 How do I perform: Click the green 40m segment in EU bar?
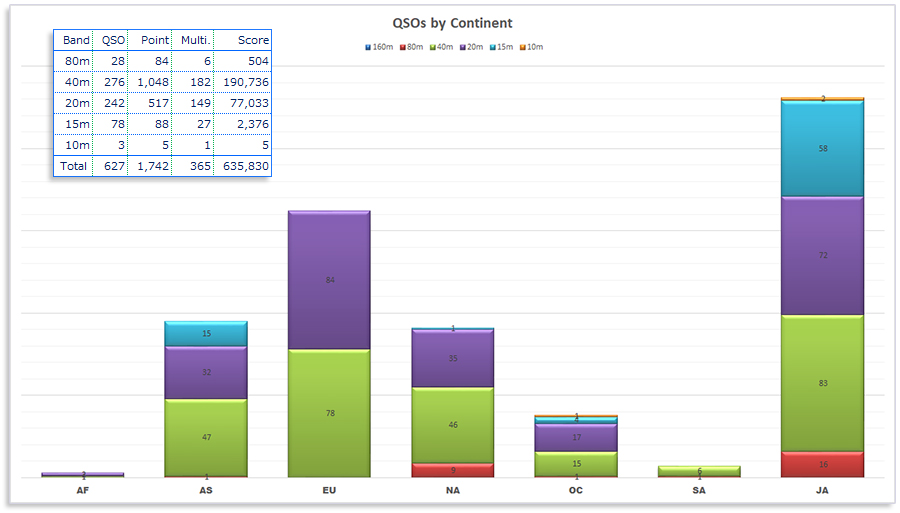pyautogui.click(x=329, y=413)
